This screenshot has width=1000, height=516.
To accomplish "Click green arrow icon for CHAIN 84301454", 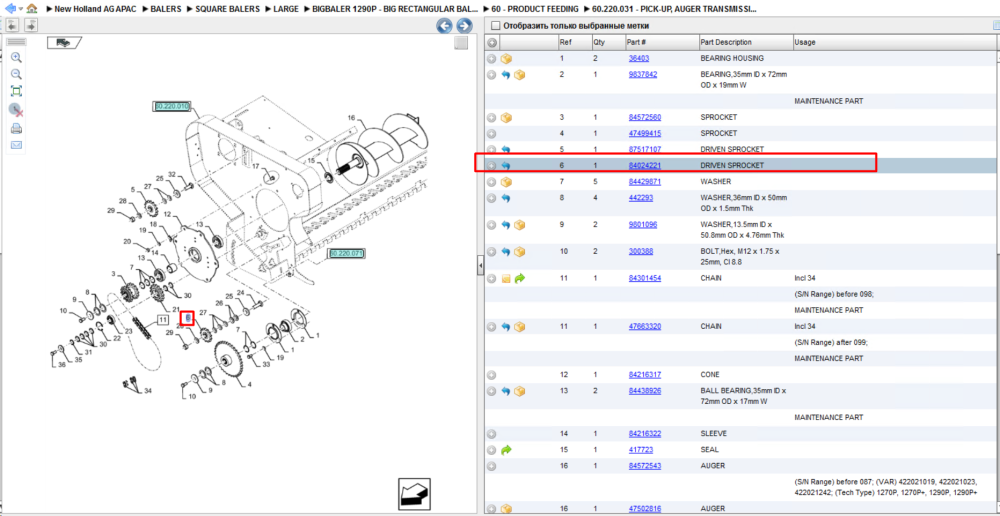I will [520, 279].
